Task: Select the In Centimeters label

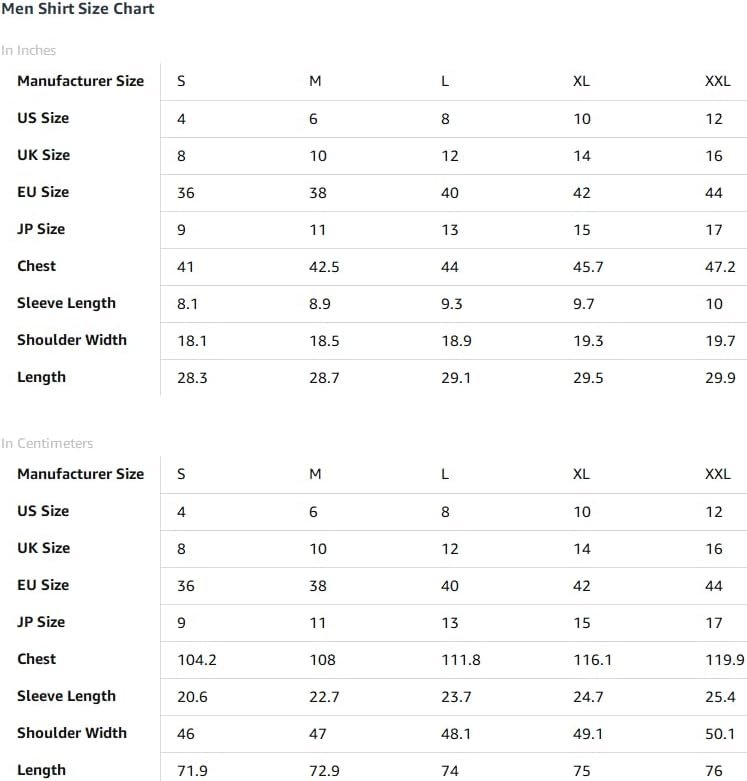Action: pyautogui.click(x=47, y=443)
